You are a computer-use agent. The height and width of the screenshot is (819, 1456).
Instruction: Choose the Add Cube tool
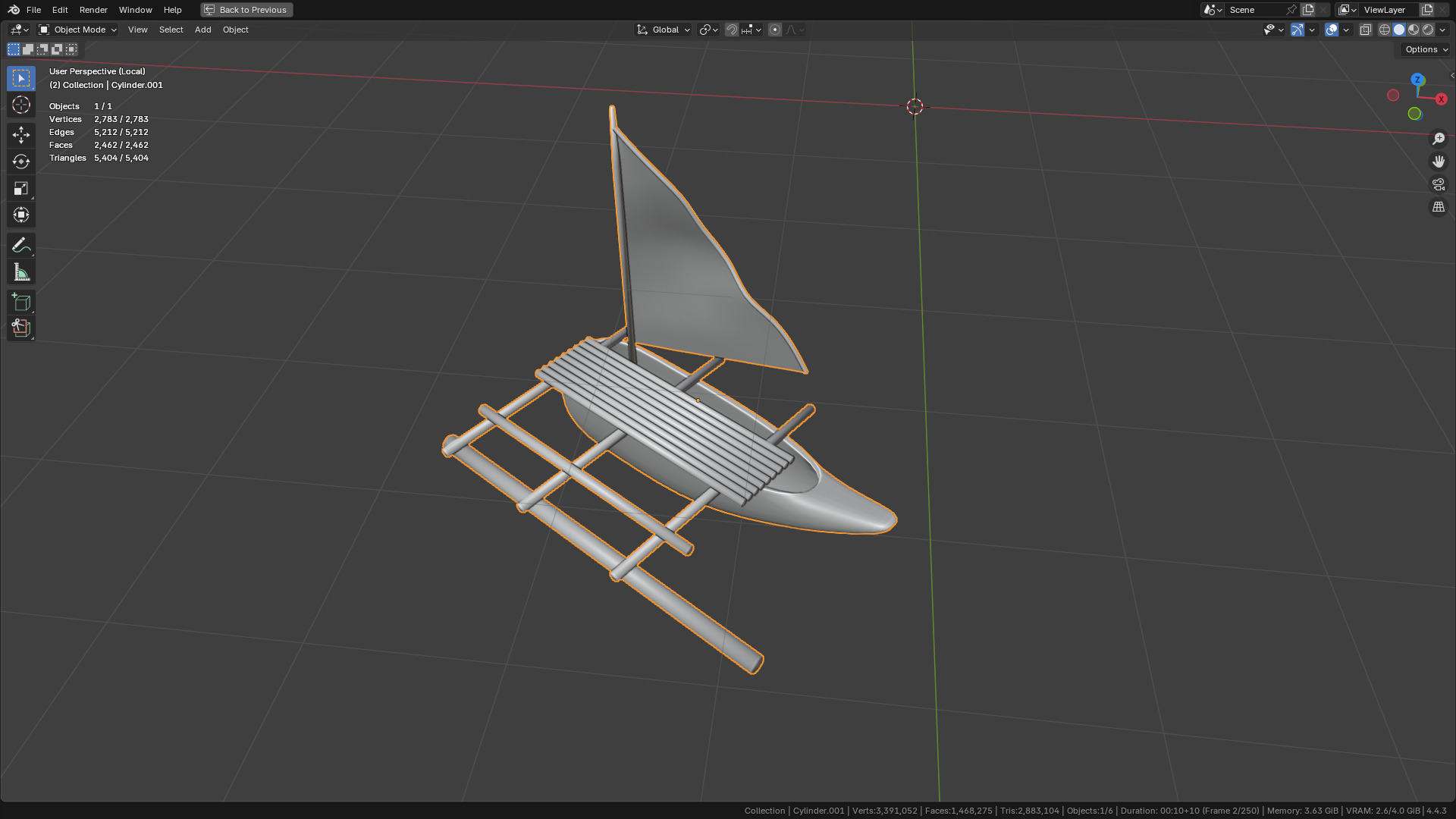coord(20,303)
